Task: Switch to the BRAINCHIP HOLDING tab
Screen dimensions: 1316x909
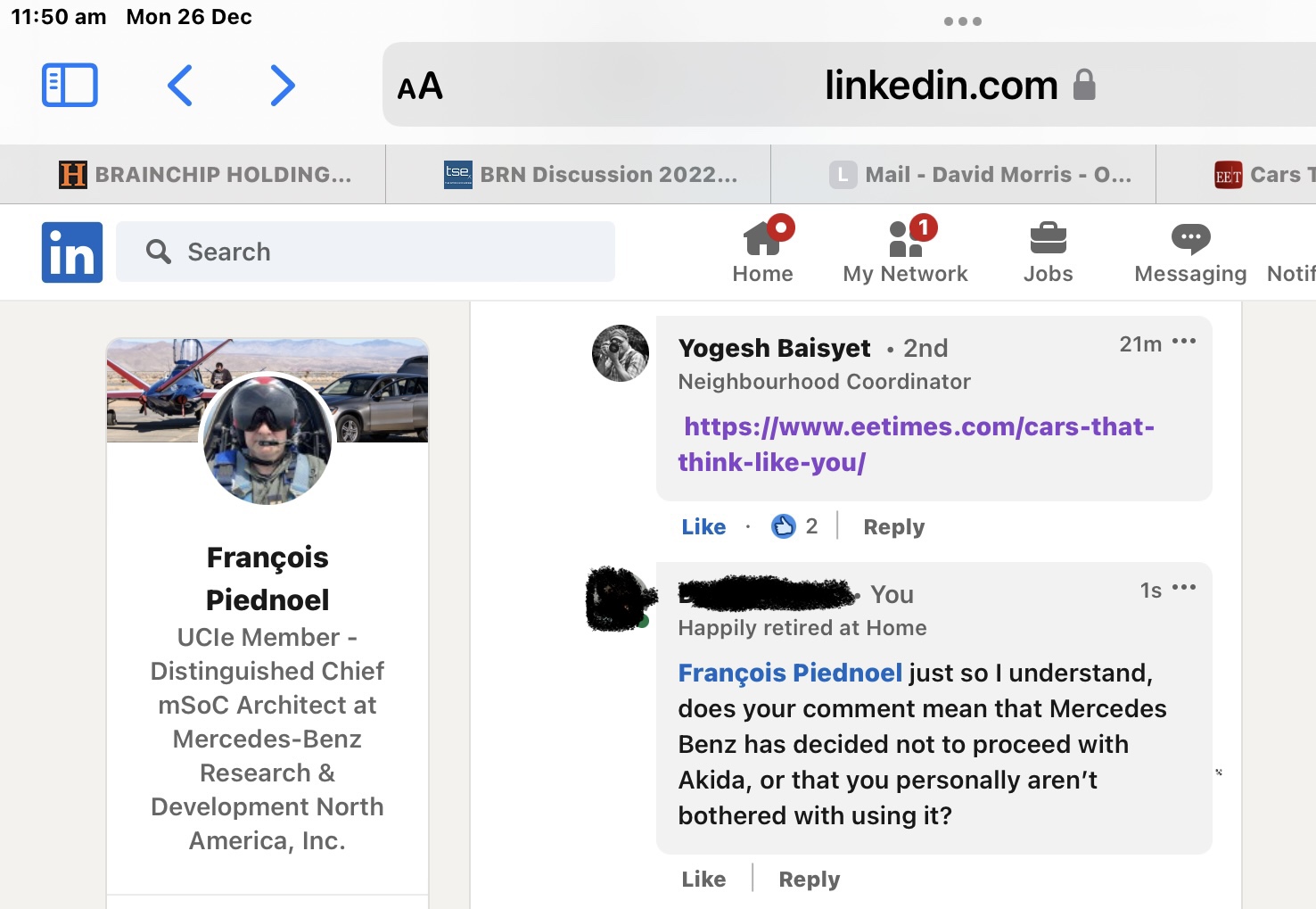Action: coord(206,175)
